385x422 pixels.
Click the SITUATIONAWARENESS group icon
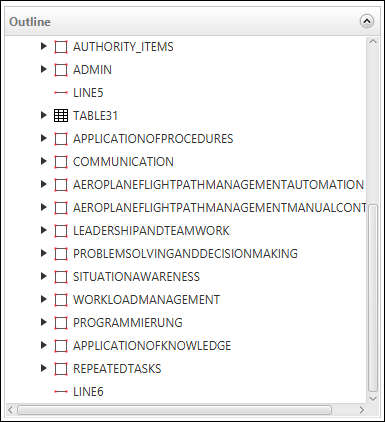tap(61, 277)
